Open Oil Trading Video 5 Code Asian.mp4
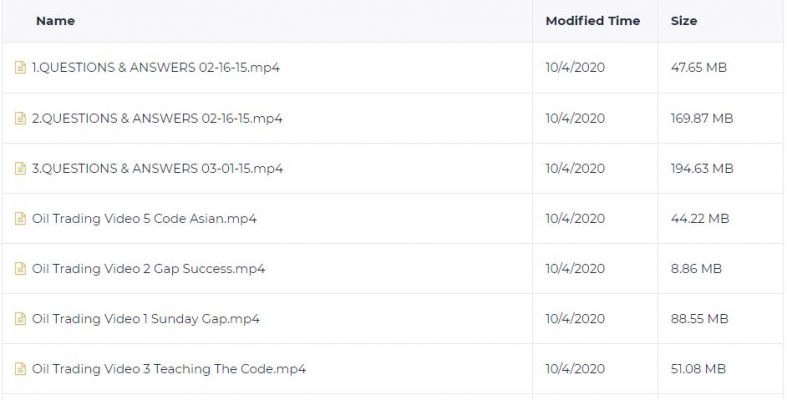 coord(144,218)
